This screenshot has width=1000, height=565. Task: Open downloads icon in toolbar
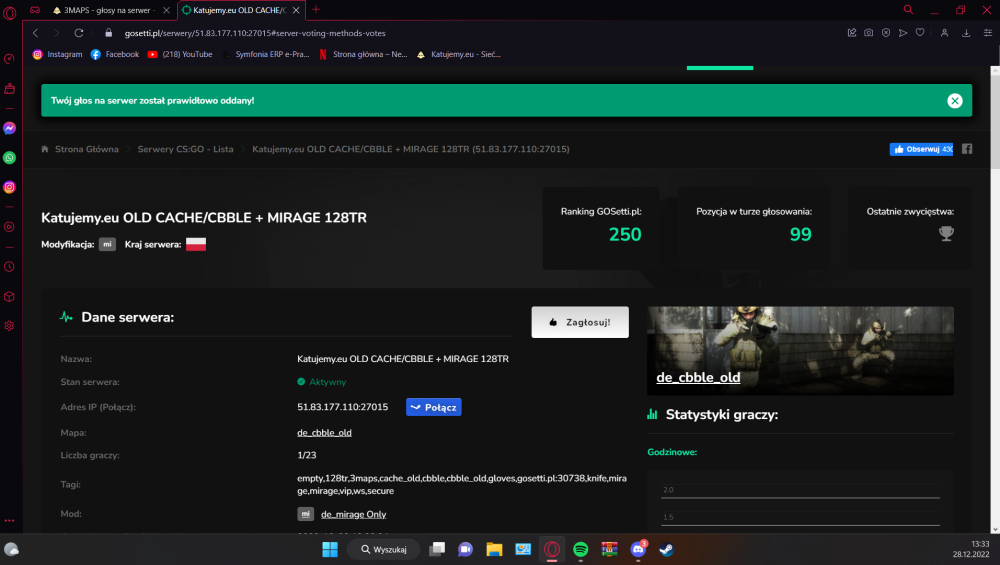click(x=966, y=33)
